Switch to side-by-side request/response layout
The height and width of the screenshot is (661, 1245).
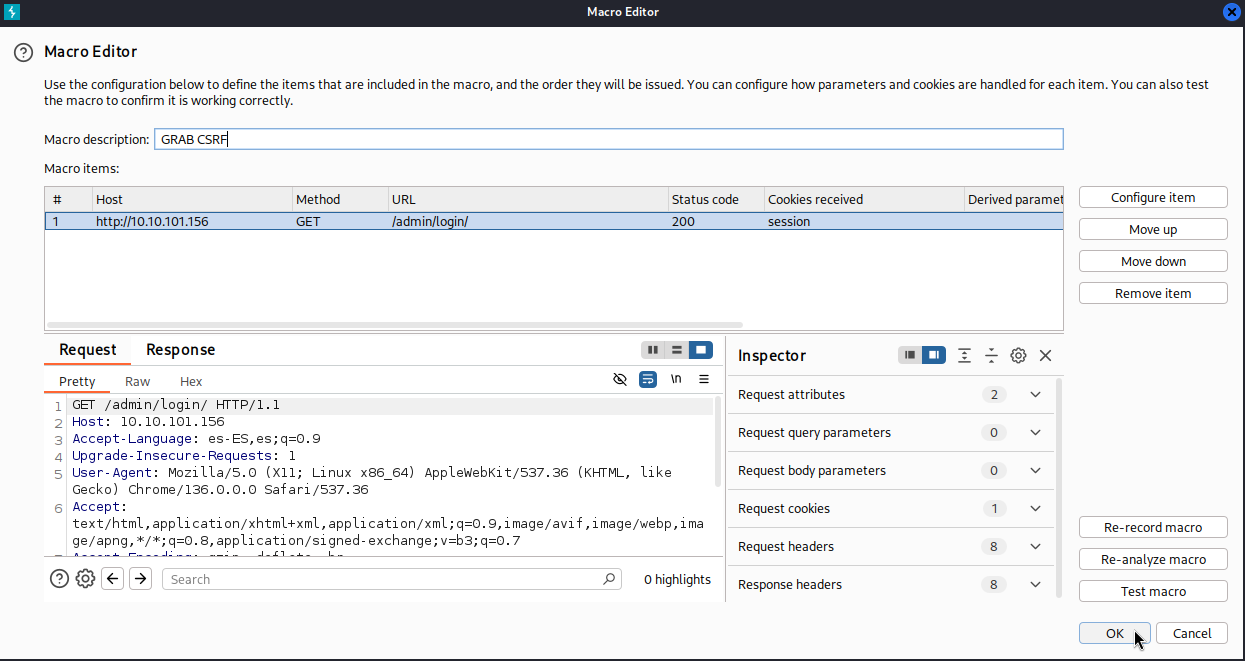tap(653, 350)
